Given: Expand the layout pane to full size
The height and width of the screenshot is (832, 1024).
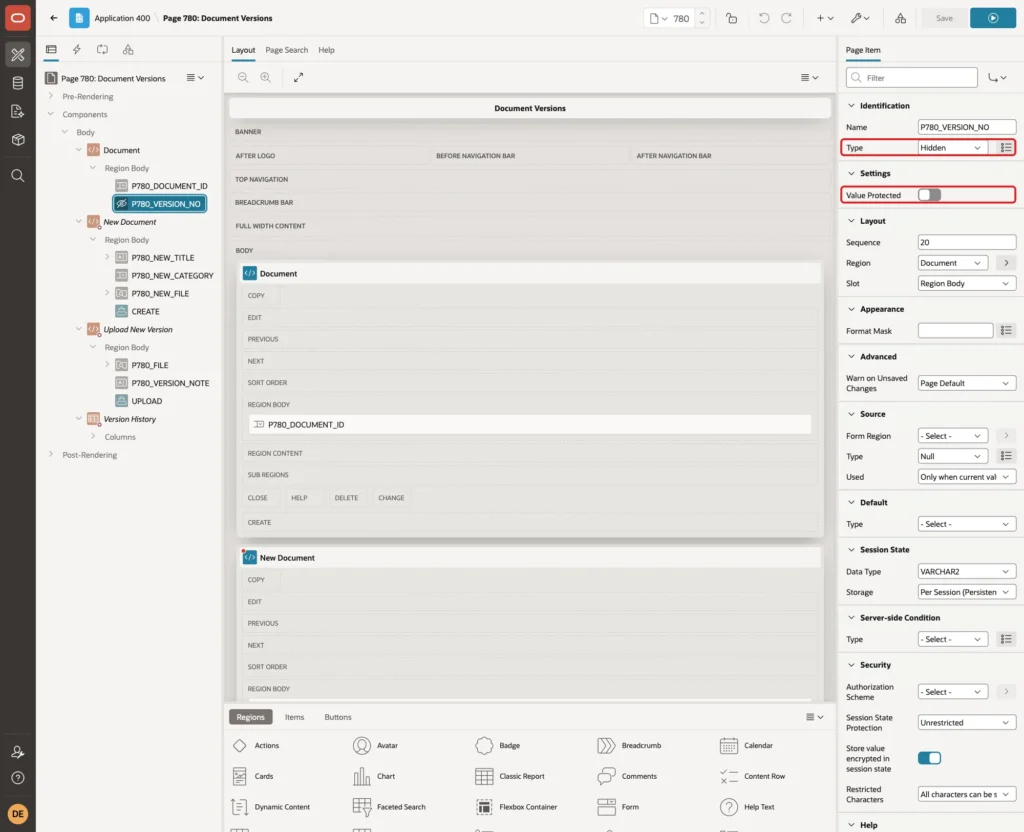Looking at the screenshot, I should pyautogui.click(x=298, y=77).
